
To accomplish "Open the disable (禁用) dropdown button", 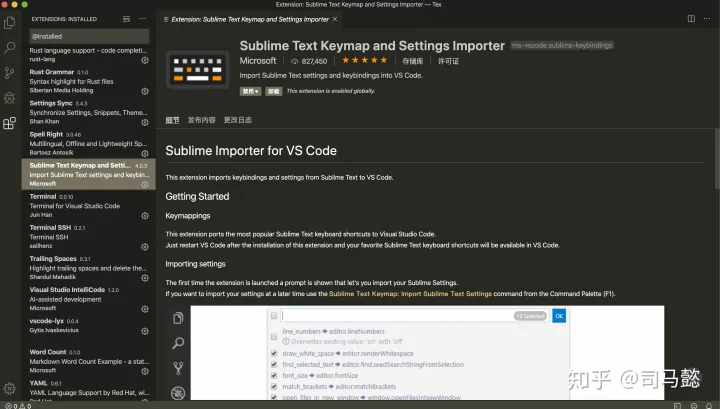I will click(250, 91).
